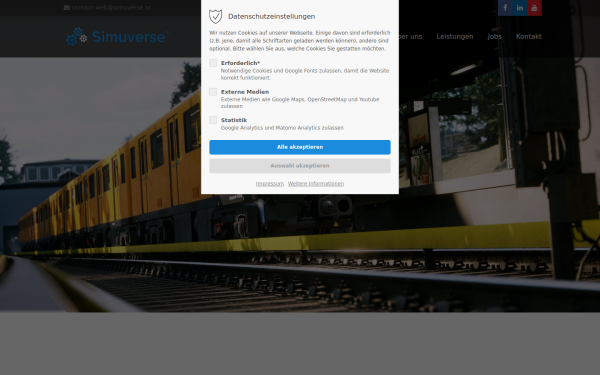The height and width of the screenshot is (375, 600).
Task: Click the Simuverse logo
Action: coord(117,36)
